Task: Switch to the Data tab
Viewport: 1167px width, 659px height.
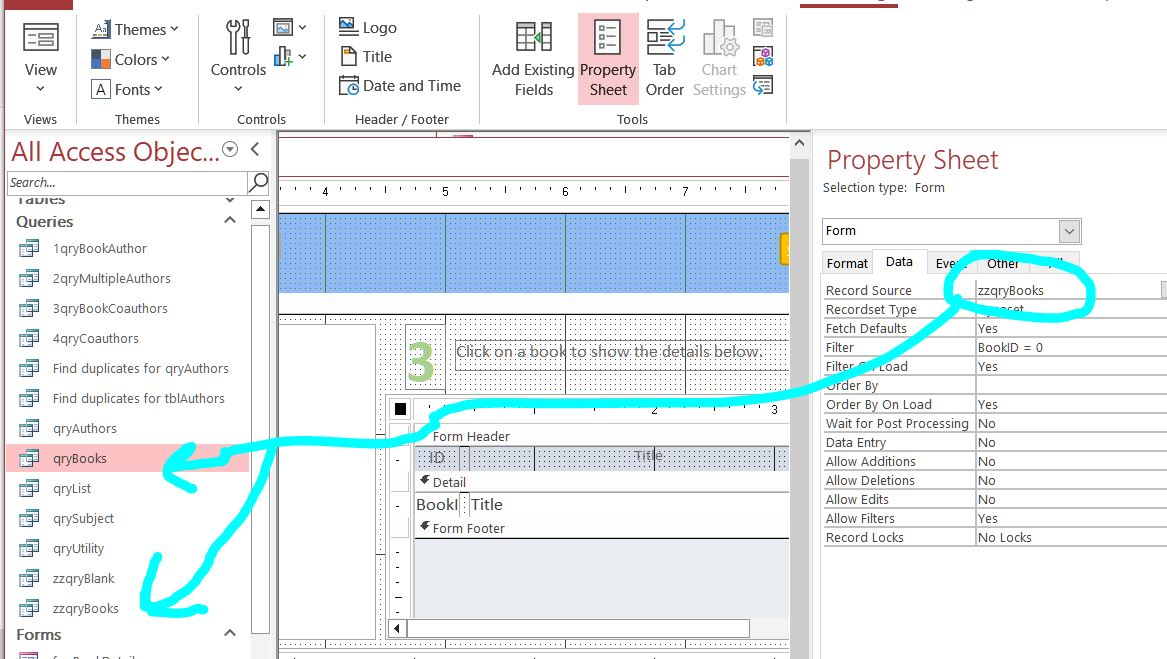Action: coord(899,262)
